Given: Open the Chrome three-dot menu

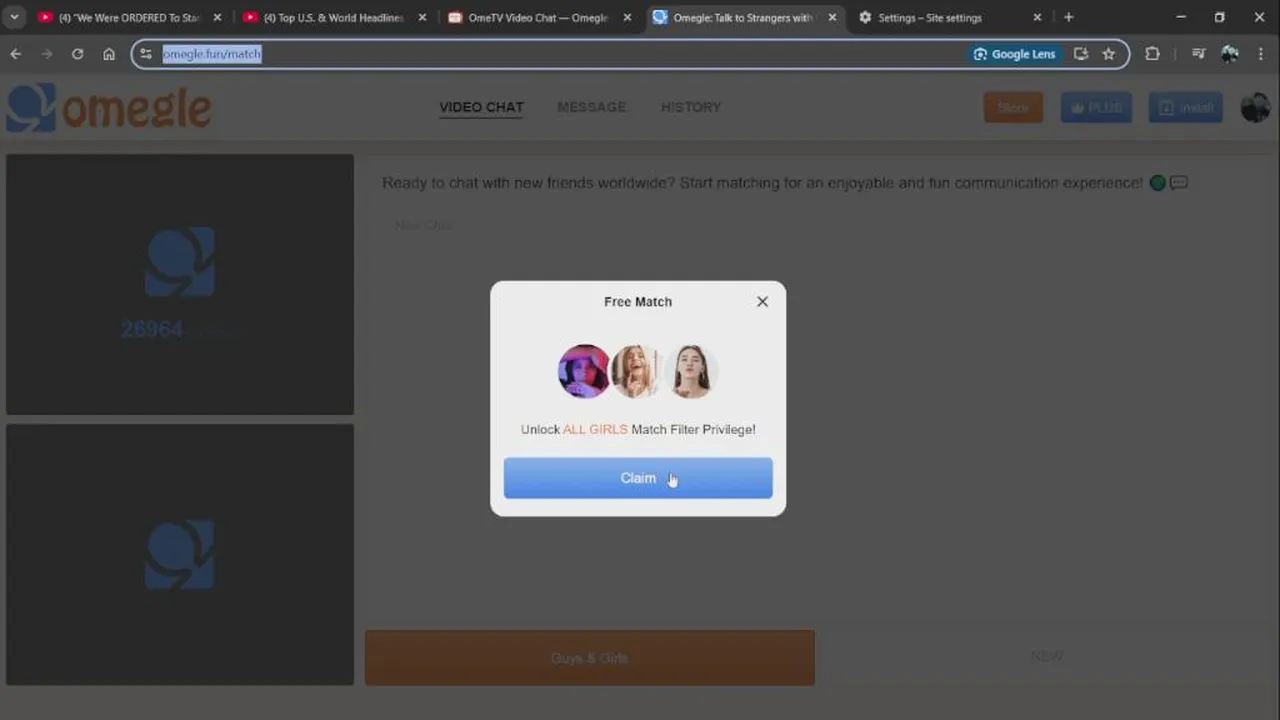Looking at the screenshot, I should click(1261, 54).
